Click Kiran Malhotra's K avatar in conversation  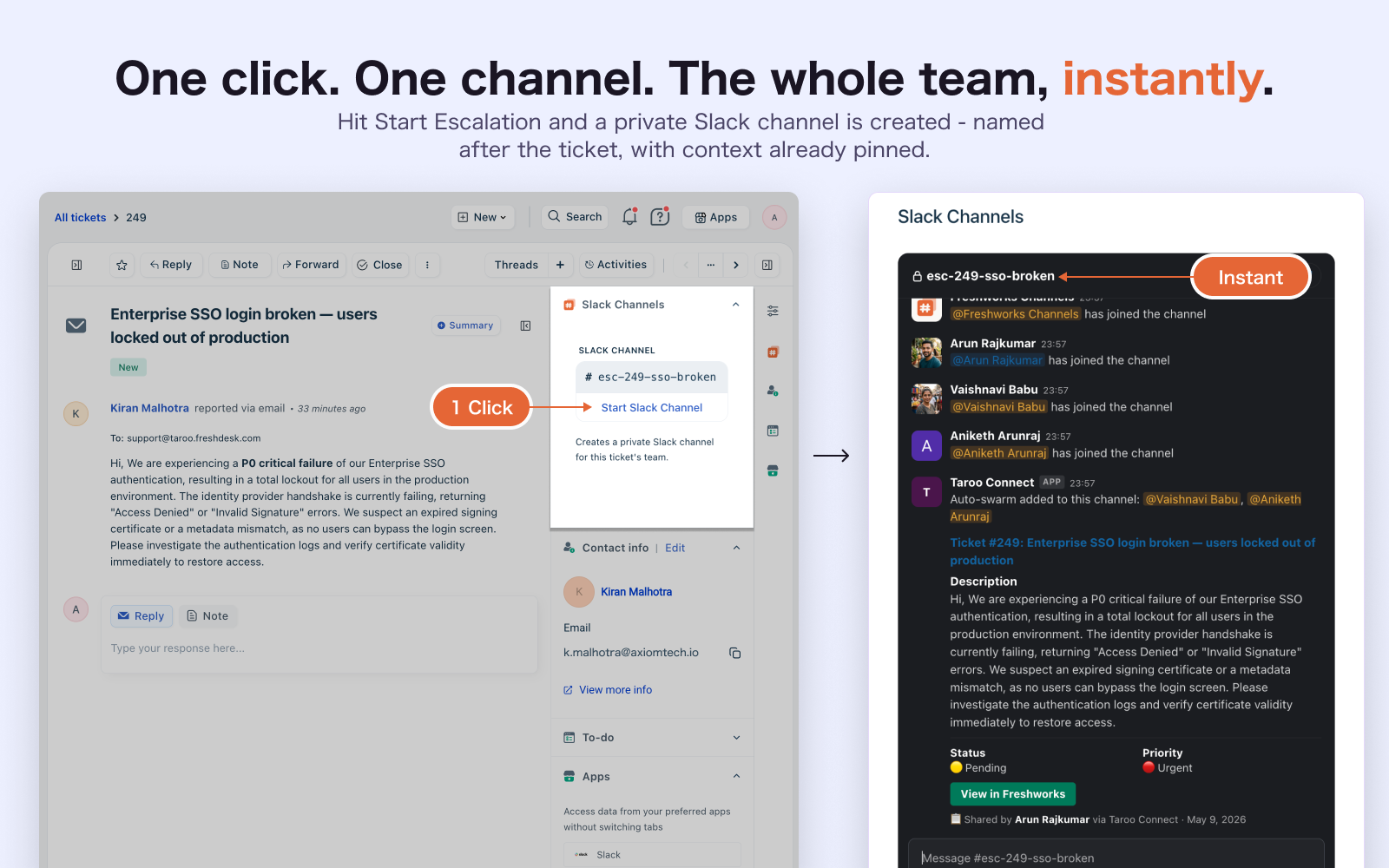pos(76,413)
